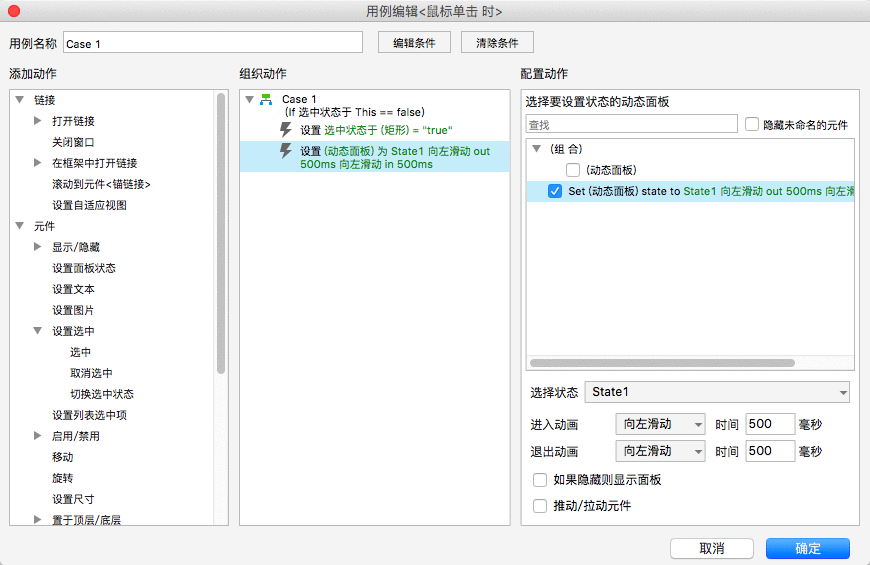Open the 进入动画 向左滑动 dropdown
870x565 pixels.
(660, 425)
